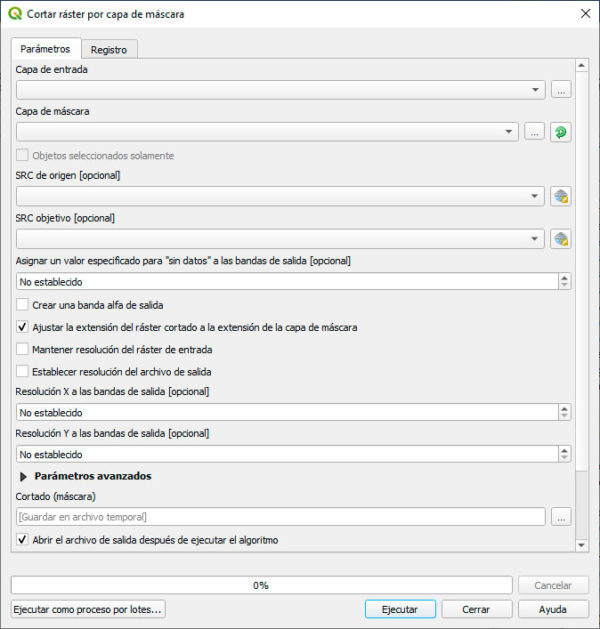The height and width of the screenshot is (629, 600).
Task: Click the iterate-over-layer green arrow icon
Action: (561, 132)
